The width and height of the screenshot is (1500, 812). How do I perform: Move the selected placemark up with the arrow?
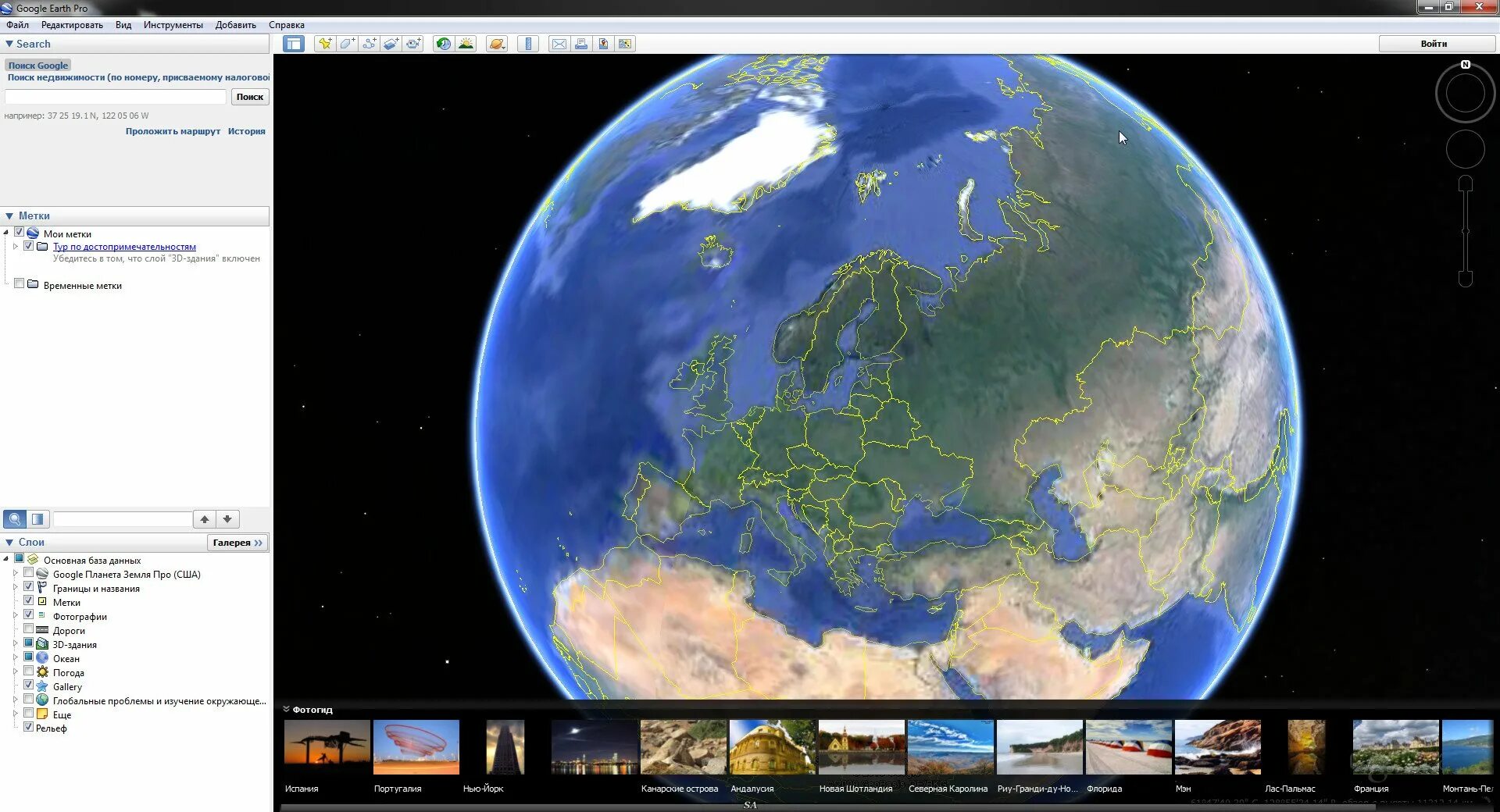pyautogui.click(x=205, y=519)
